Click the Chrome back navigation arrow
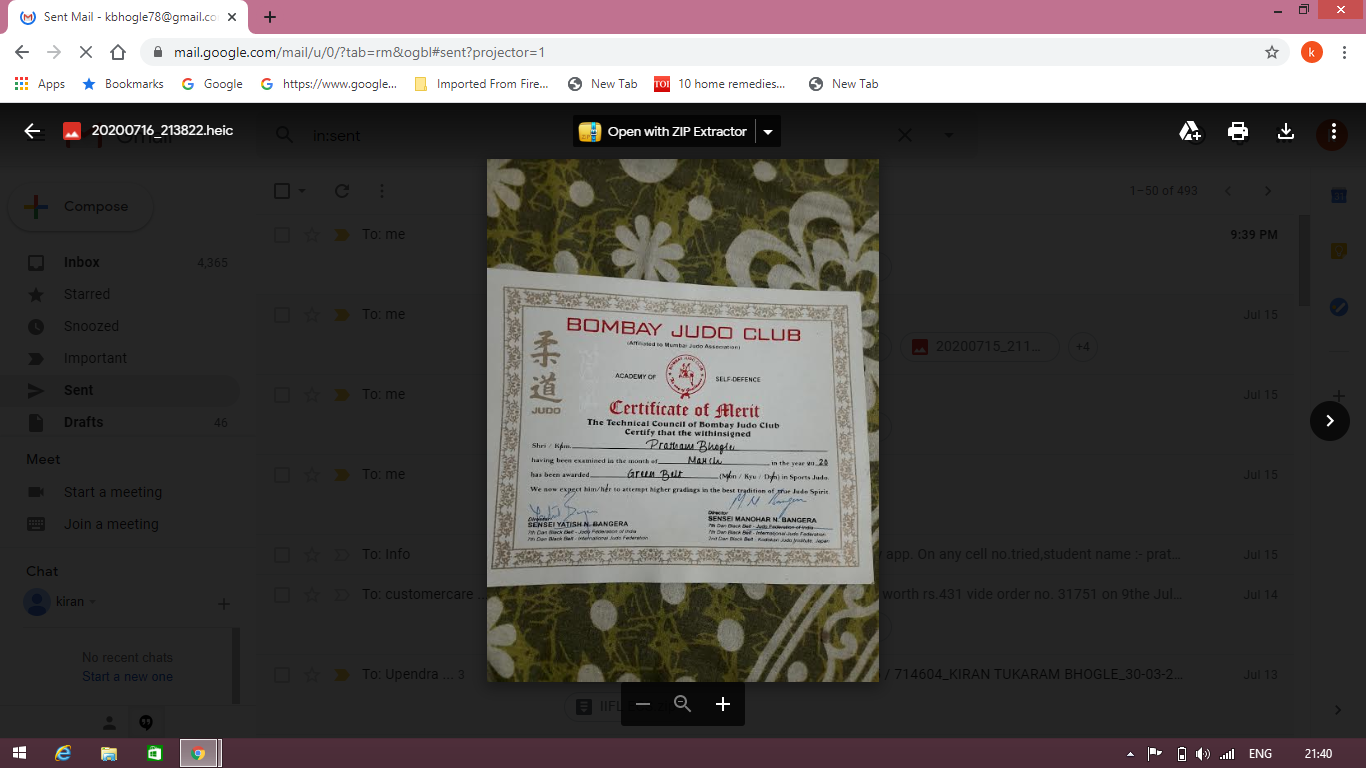This screenshot has height=768, width=1366. [x=22, y=52]
